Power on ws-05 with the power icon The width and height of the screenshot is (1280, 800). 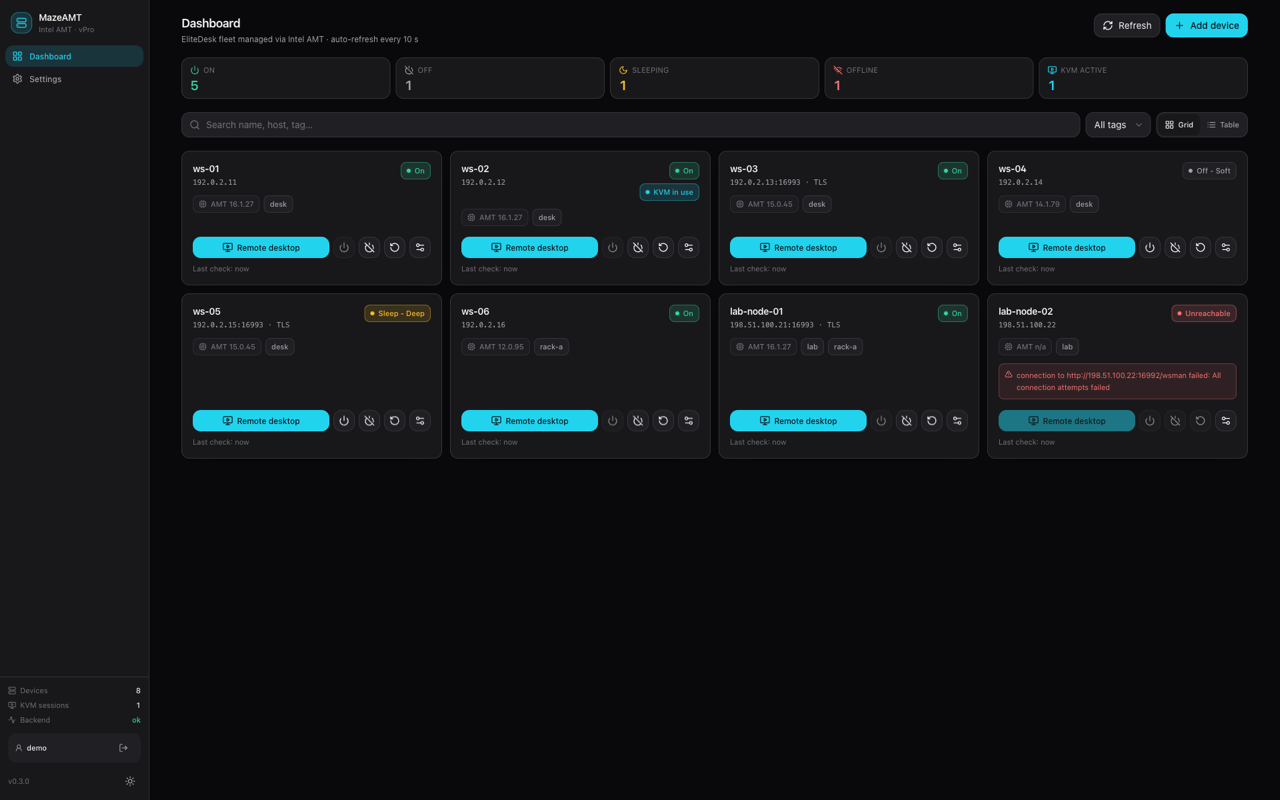(344, 421)
